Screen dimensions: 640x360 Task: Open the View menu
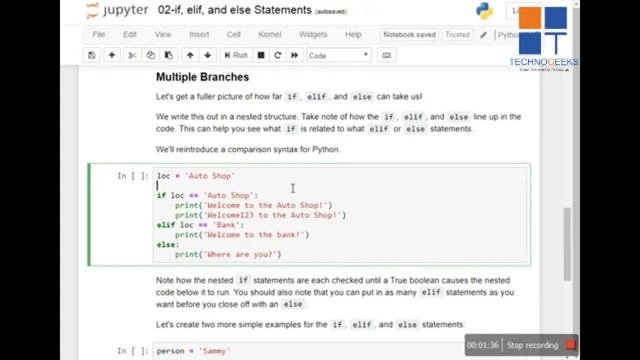[163, 35]
